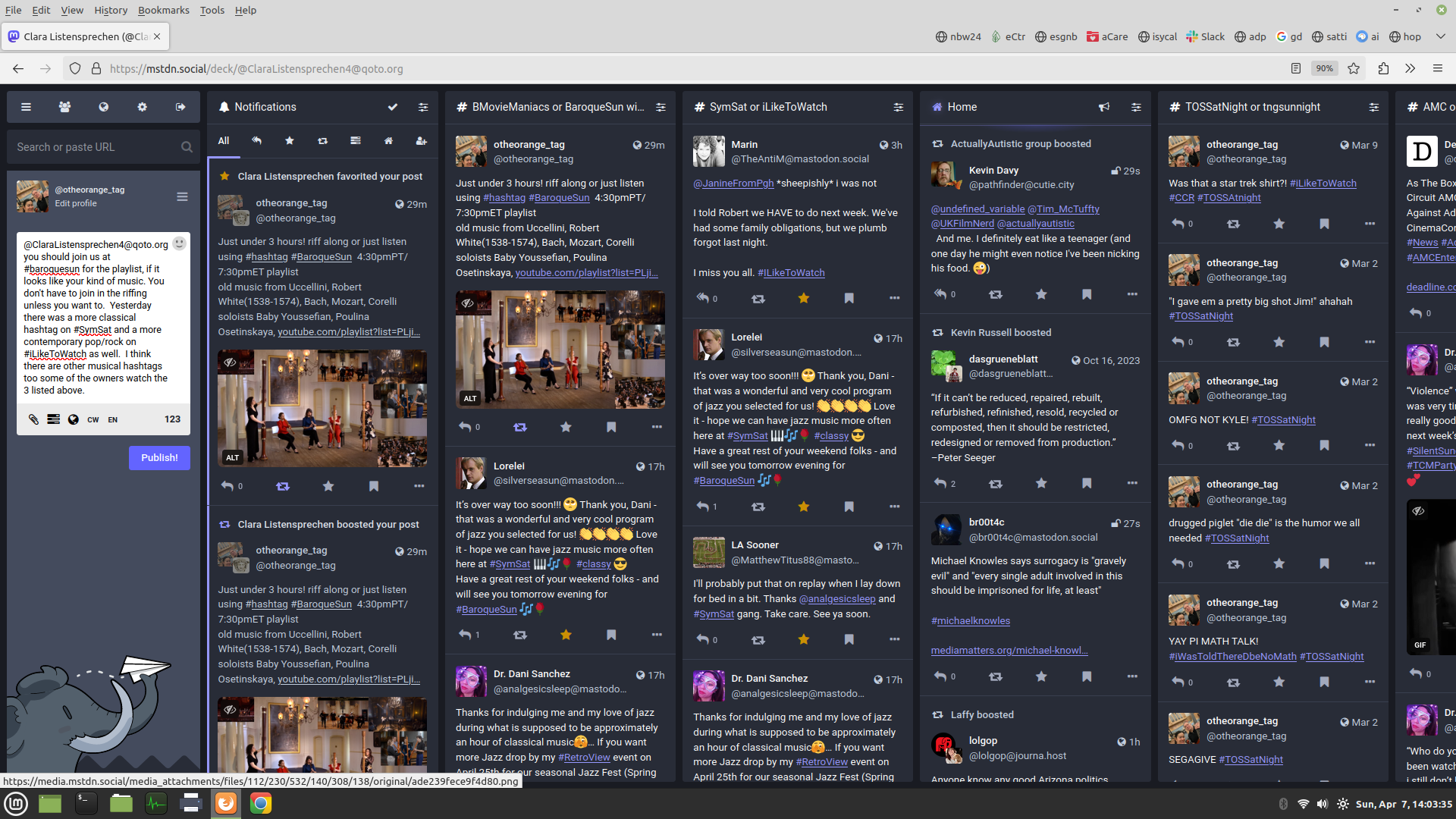Open the federated timeline globe icon

point(103,107)
